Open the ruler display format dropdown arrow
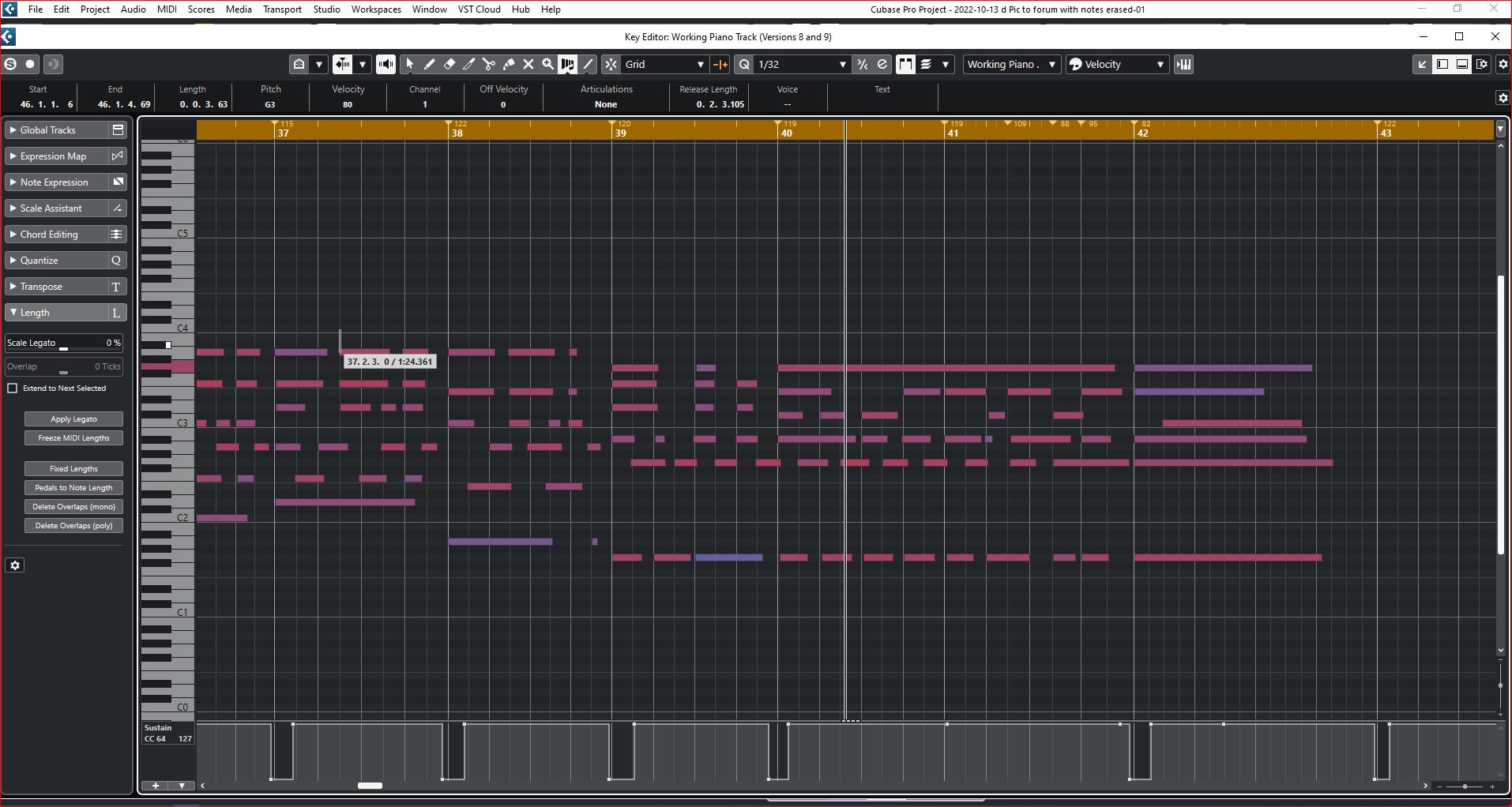The image size is (1512, 807). (x=1500, y=129)
